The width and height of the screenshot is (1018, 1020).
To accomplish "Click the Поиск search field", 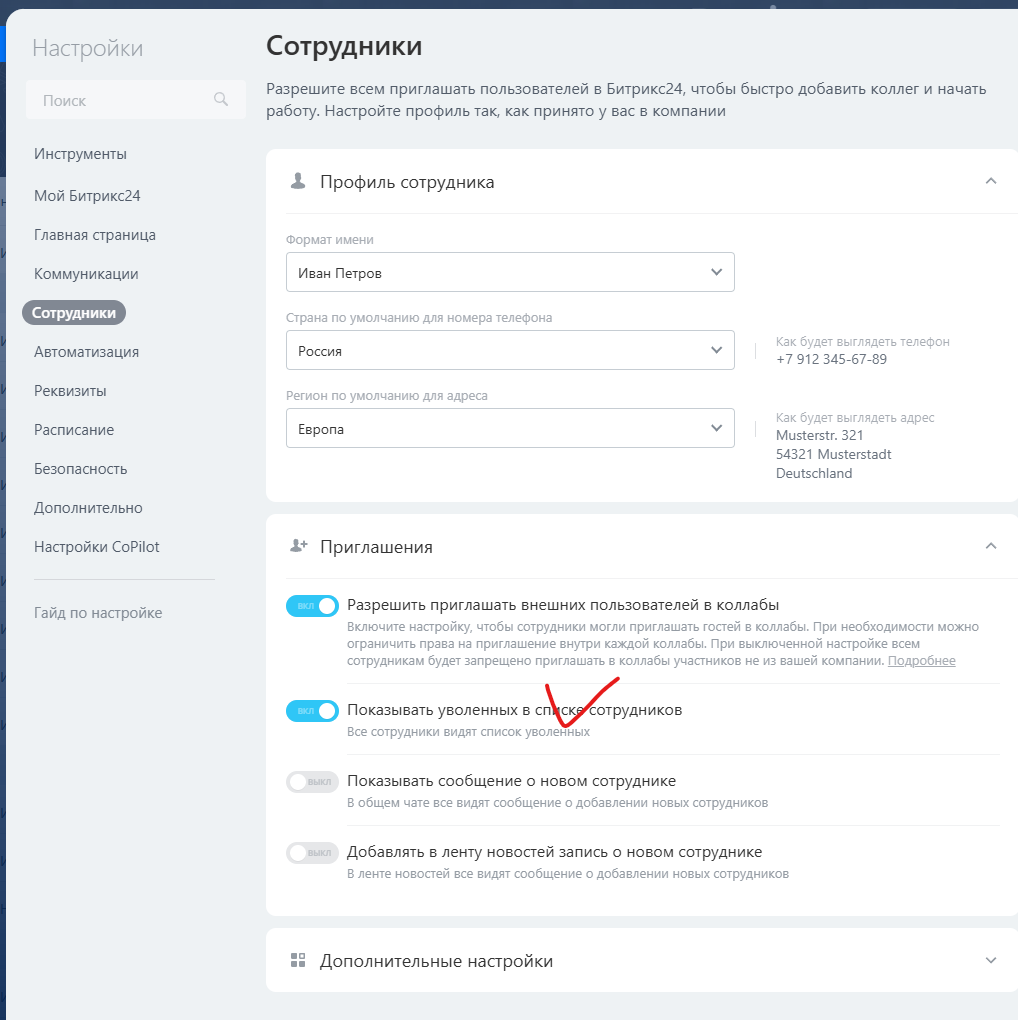I will coord(120,100).
